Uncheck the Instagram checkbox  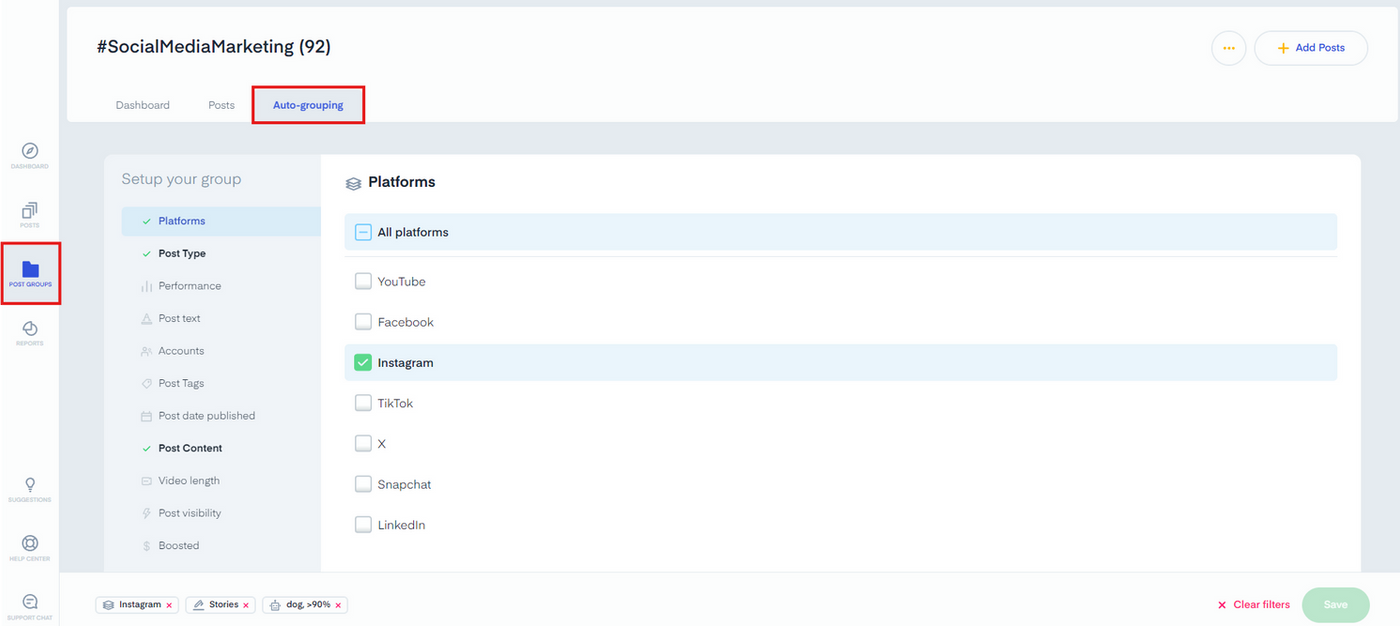click(x=363, y=362)
